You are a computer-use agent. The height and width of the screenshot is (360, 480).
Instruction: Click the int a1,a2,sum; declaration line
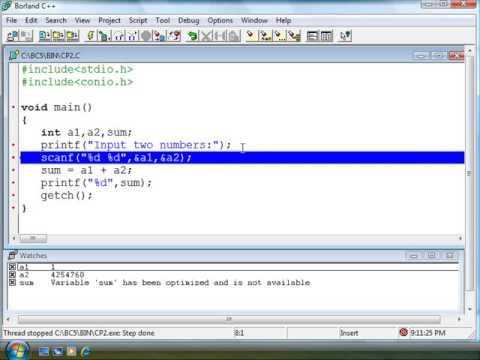86,133
